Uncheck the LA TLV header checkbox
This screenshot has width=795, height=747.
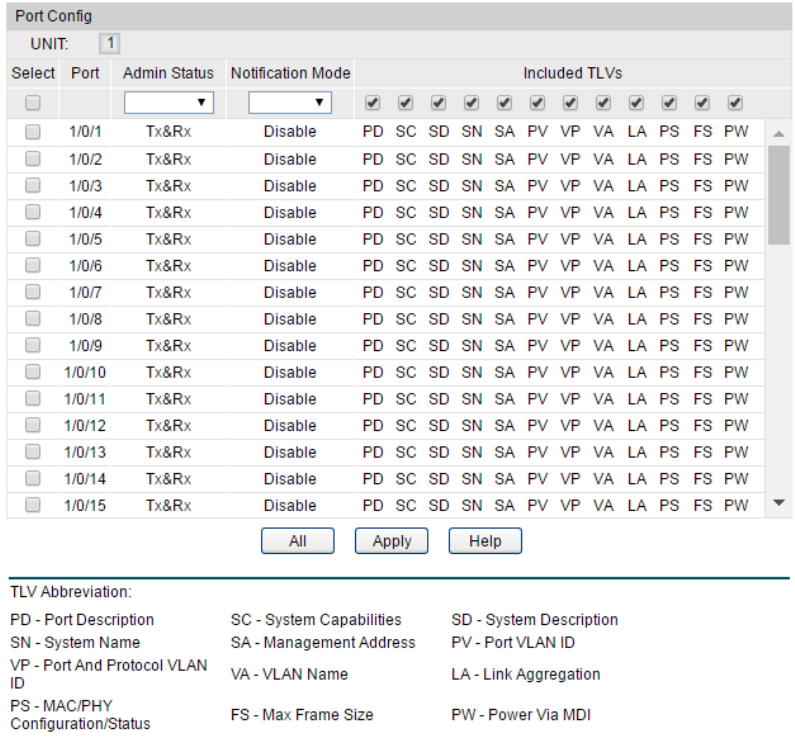(x=636, y=103)
